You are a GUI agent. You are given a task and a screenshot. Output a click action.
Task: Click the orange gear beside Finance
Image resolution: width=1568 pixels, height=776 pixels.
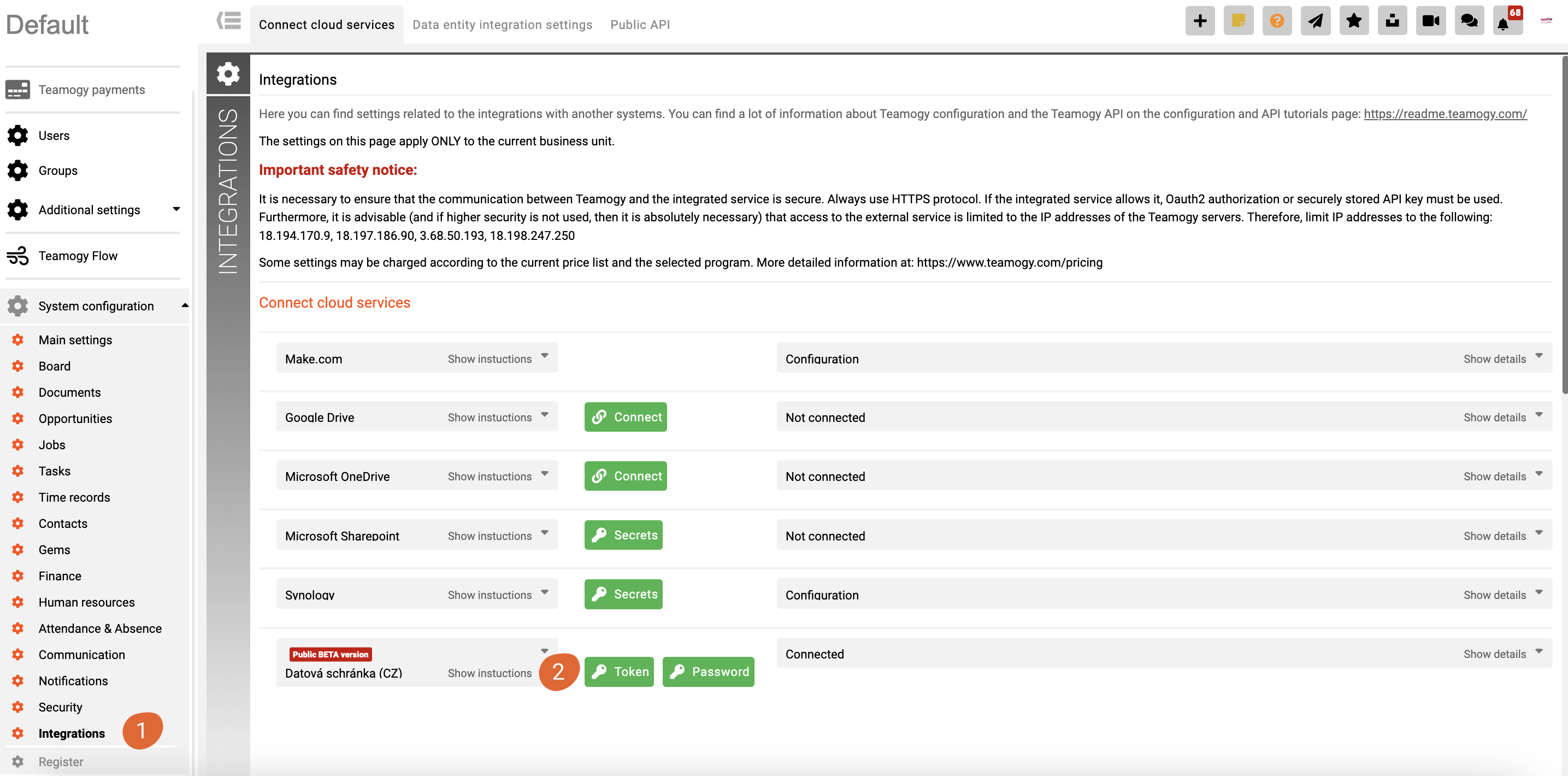click(17, 576)
